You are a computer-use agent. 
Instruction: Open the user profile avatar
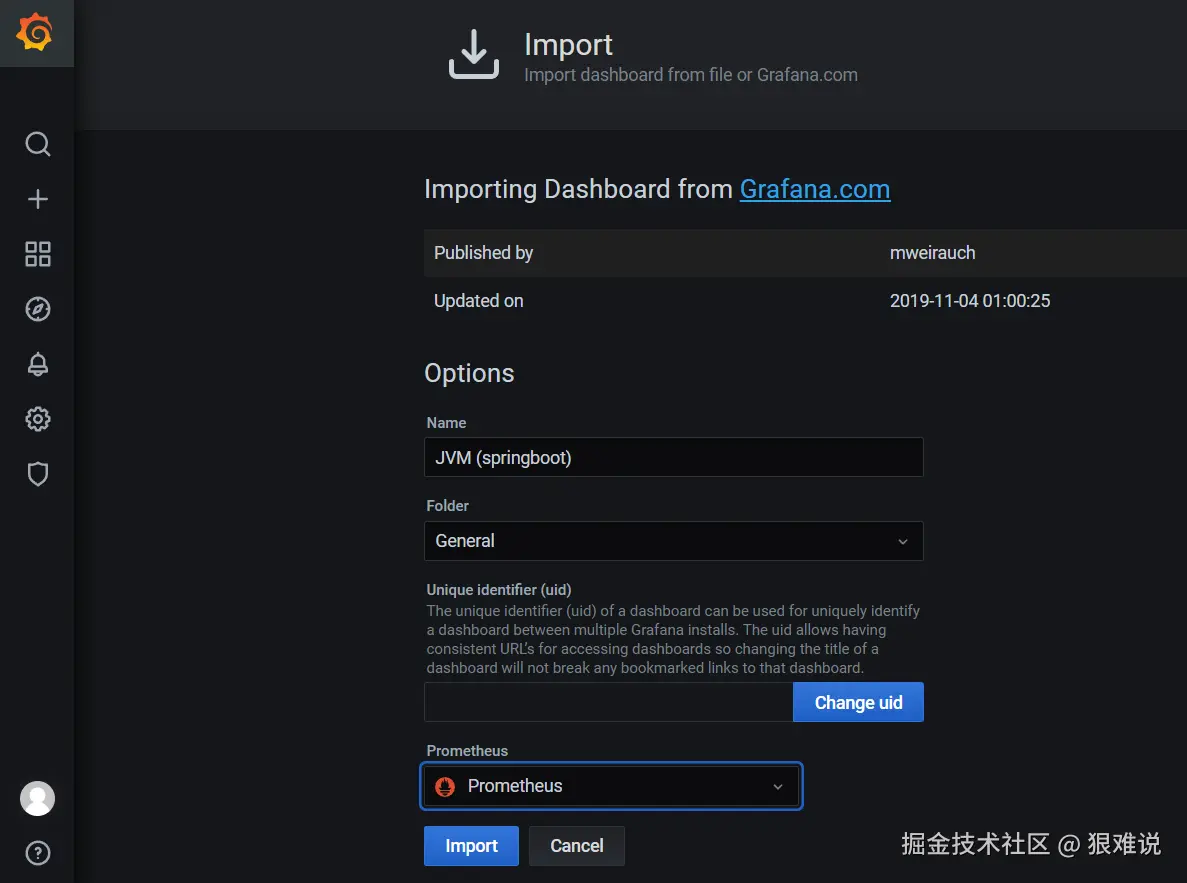[x=37, y=798]
